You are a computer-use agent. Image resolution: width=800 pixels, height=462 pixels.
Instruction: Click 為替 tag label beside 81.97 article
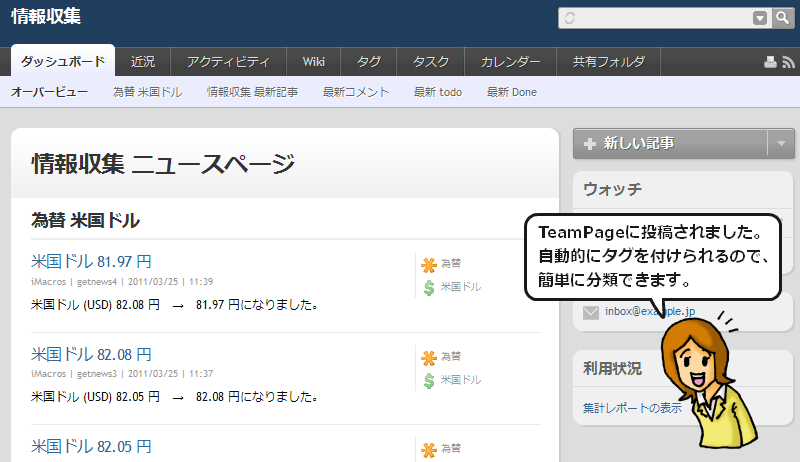point(451,264)
